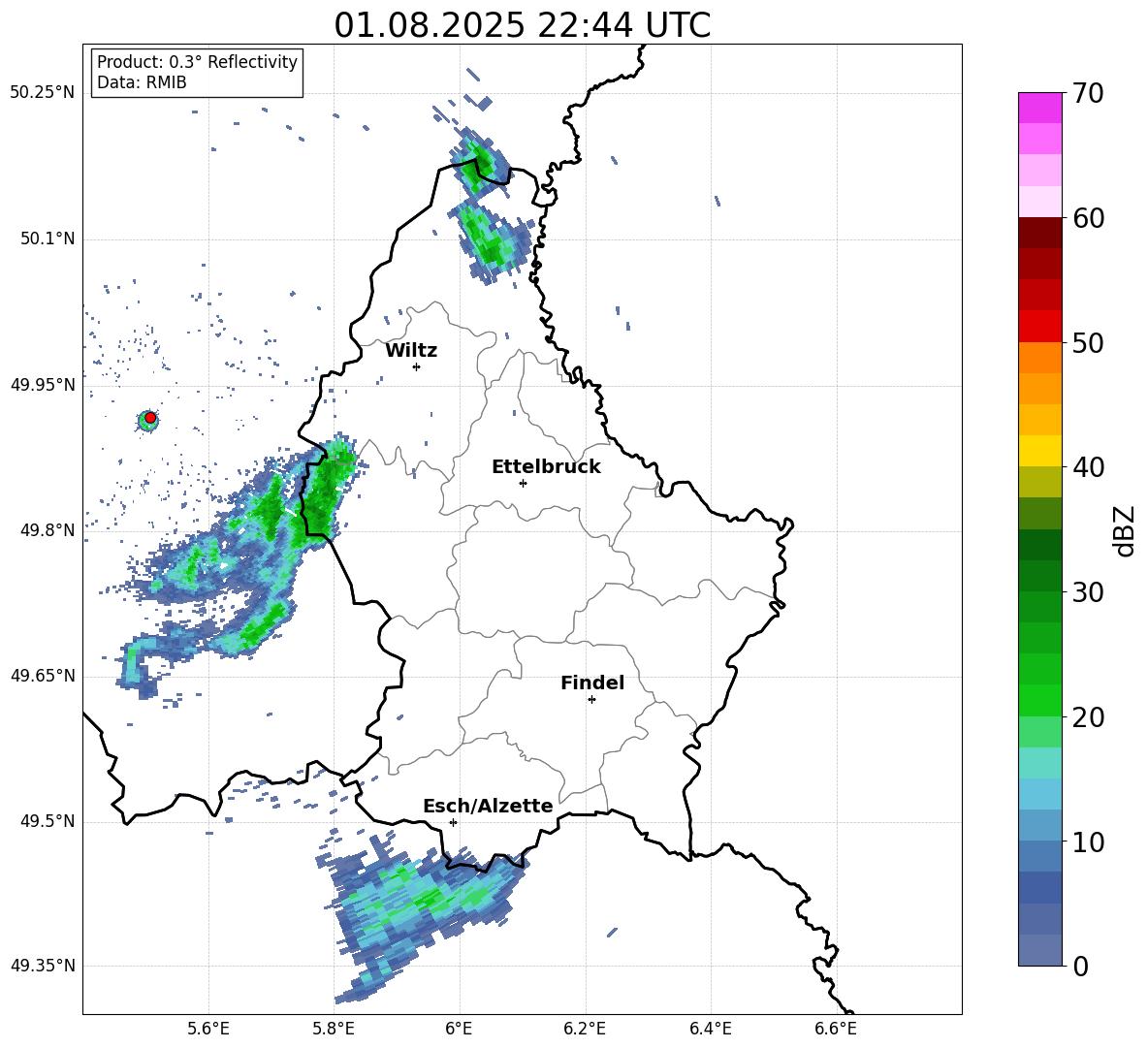Viewport: 1148px width, 1048px height.
Task: Pick the magenta top colorbar swatch
Action: click(1040, 108)
